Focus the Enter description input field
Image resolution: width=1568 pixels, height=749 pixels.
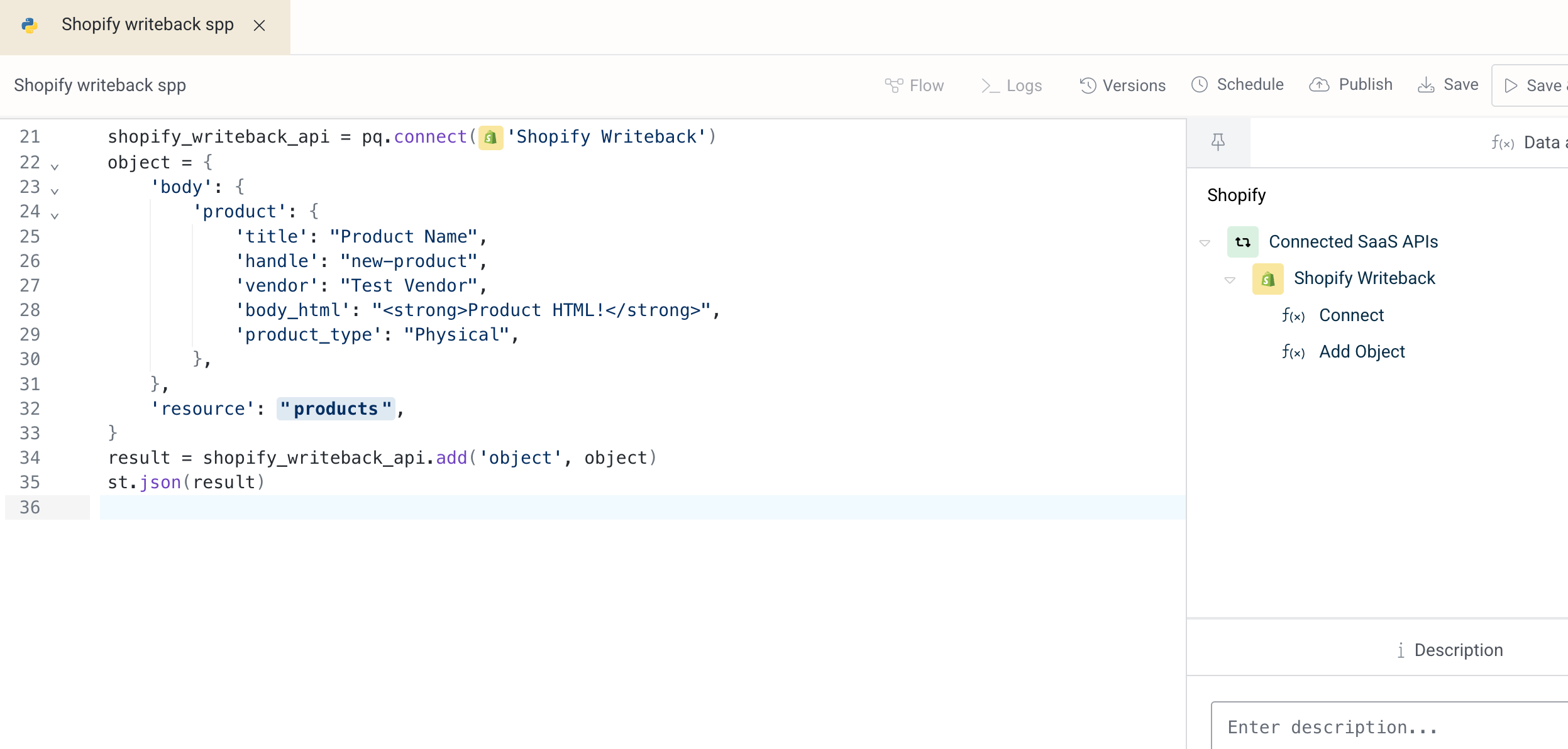click(x=1389, y=726)
